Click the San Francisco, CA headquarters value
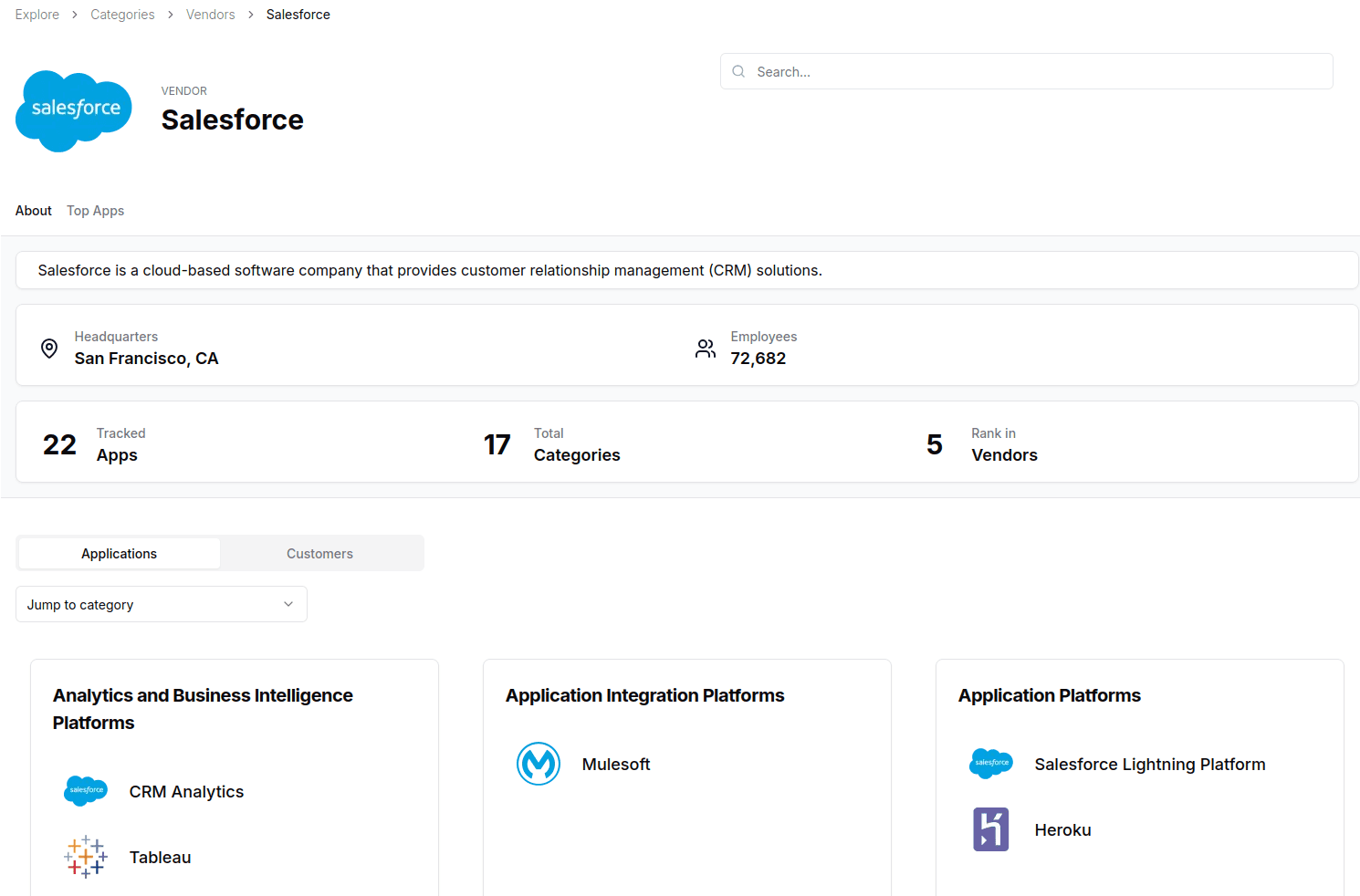1360x896 pixels. coord(147,359)
